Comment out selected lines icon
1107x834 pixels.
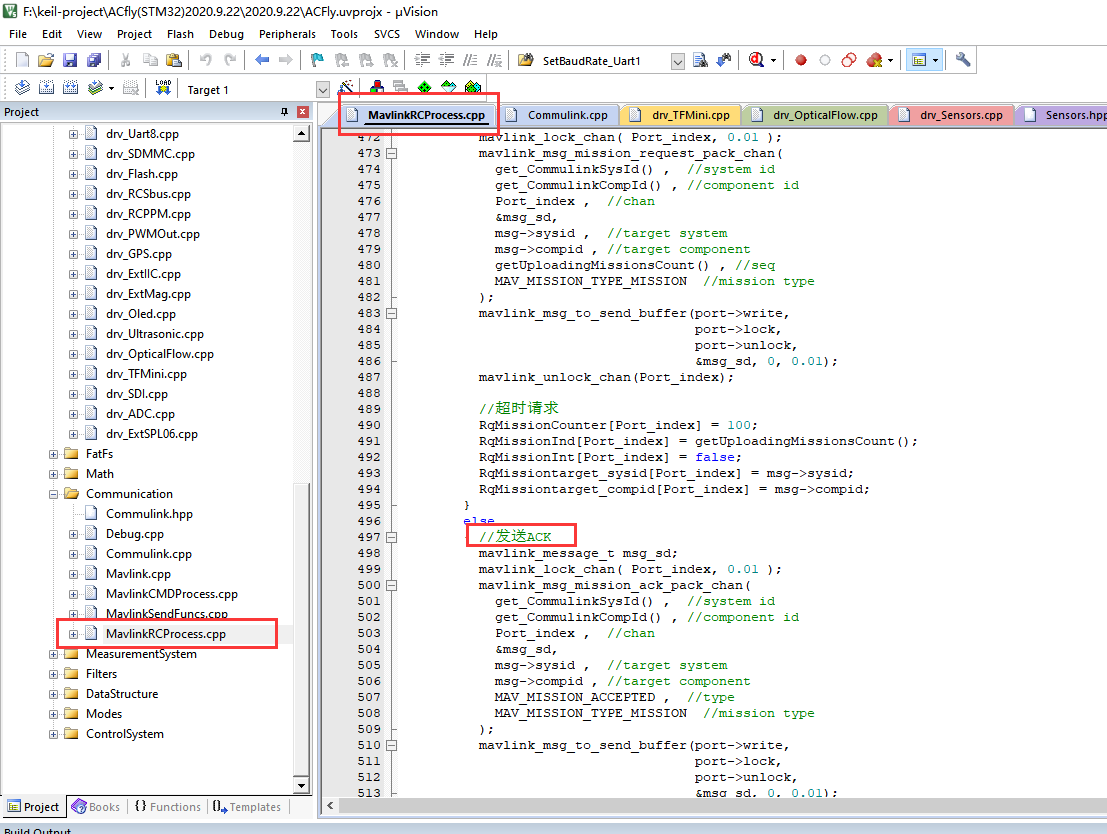[470, 60]
